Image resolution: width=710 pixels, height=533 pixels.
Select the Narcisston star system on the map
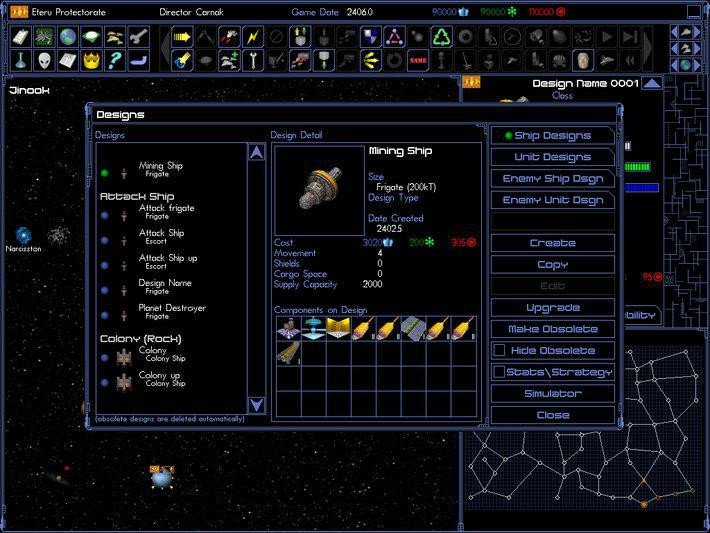24,236
